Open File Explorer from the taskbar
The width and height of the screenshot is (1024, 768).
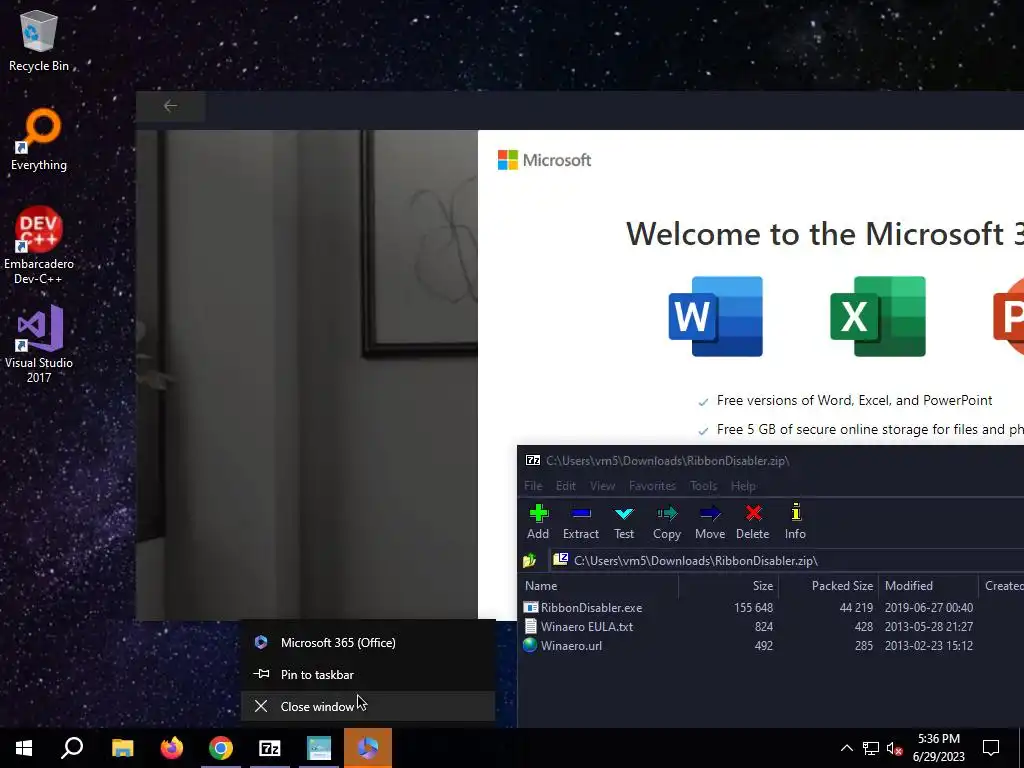click(122, 748)
